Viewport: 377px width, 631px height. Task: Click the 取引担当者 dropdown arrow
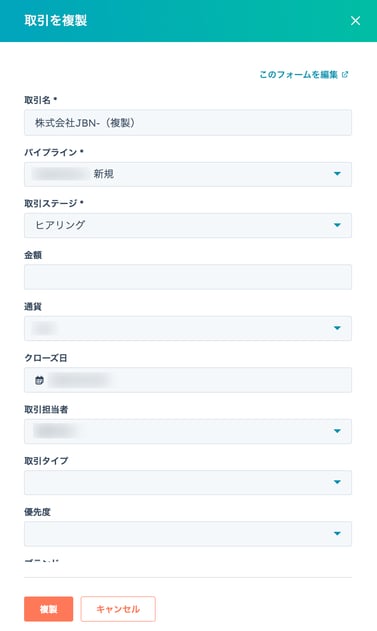(x=337, y=431)
